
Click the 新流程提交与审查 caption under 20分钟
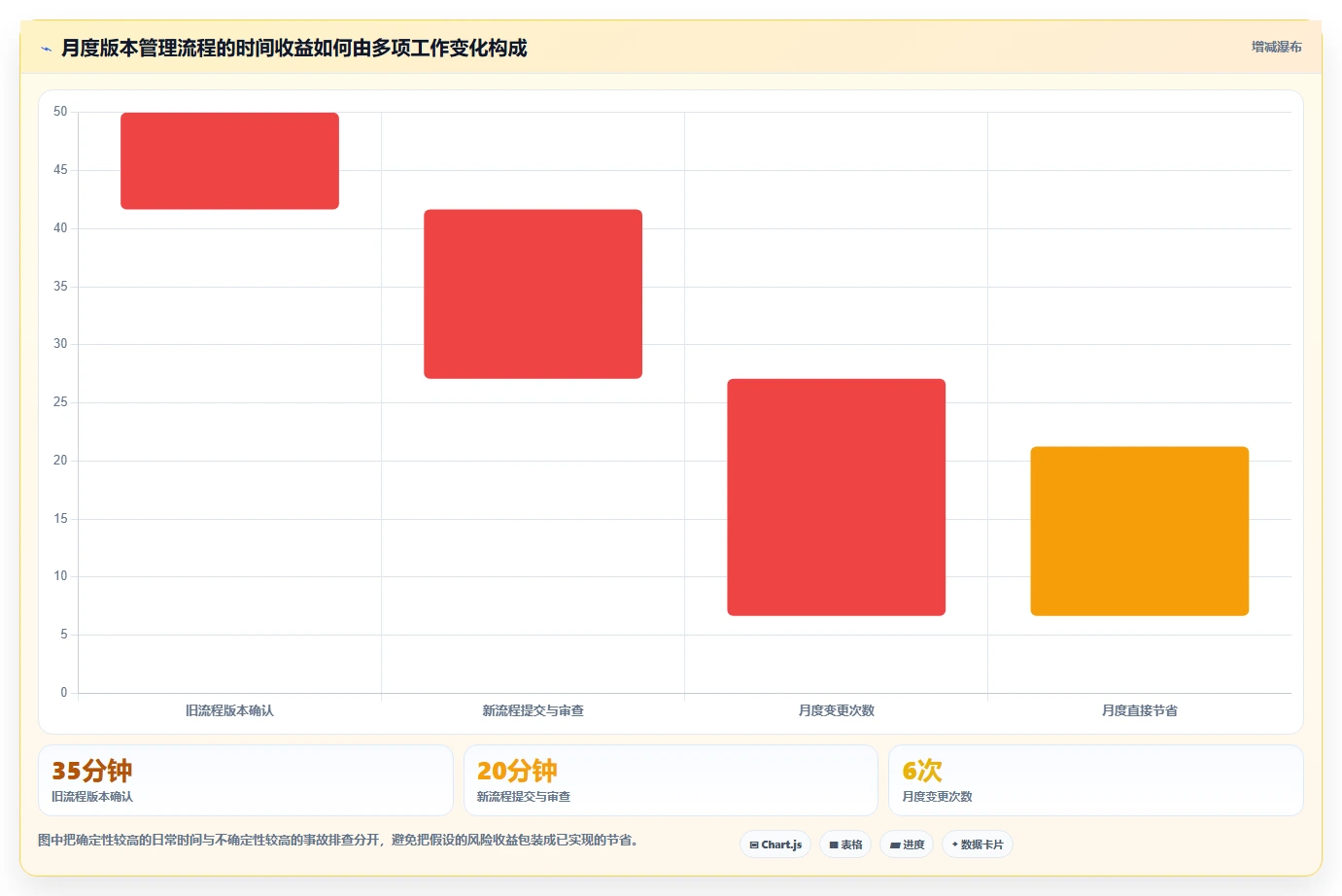coord(524,796)
